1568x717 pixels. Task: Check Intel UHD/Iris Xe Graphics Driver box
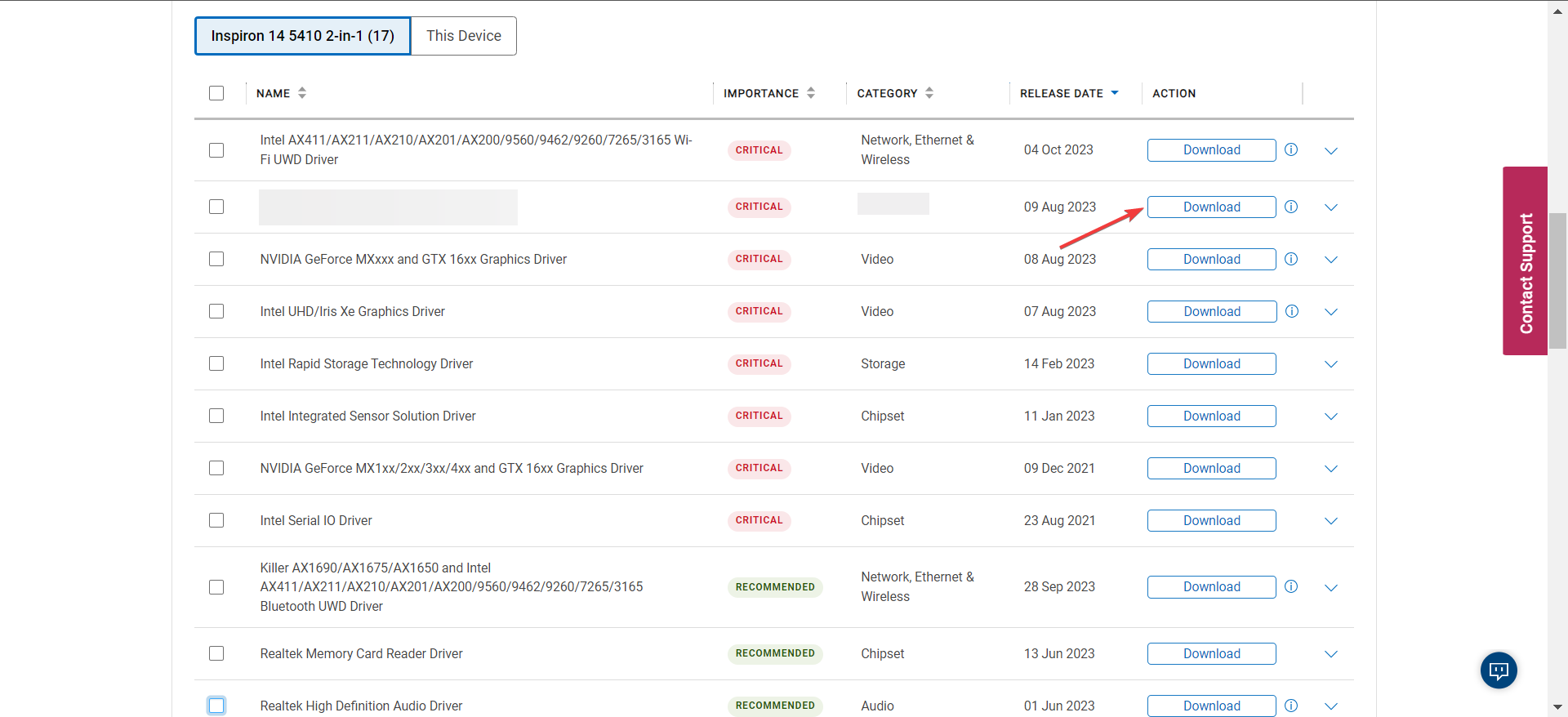(x=216, y=311)
